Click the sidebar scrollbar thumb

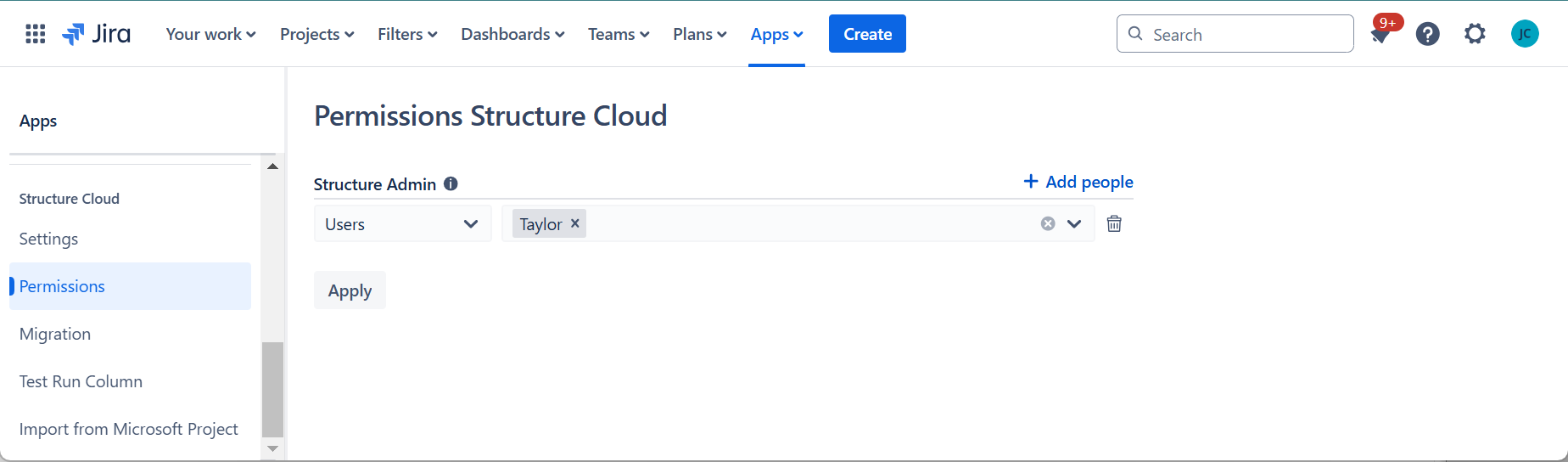pos(272,388)
